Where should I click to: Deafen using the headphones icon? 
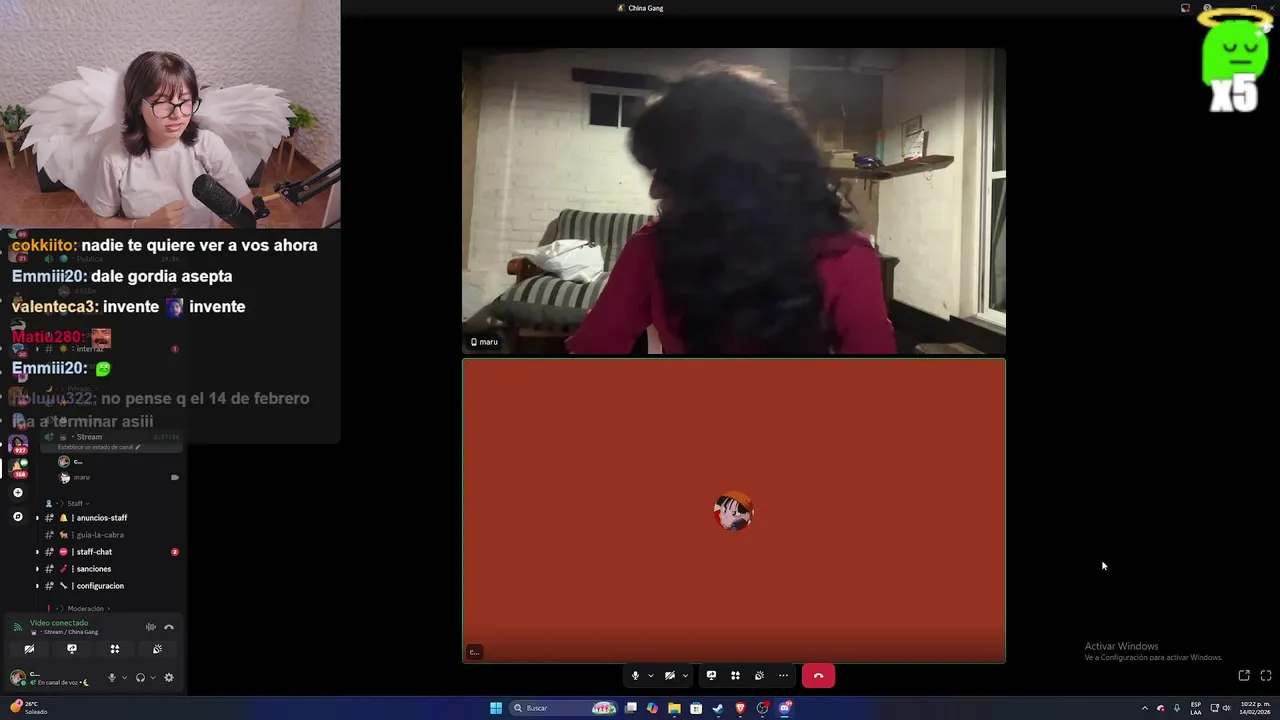pyautogui.click(x=140, y=677)
